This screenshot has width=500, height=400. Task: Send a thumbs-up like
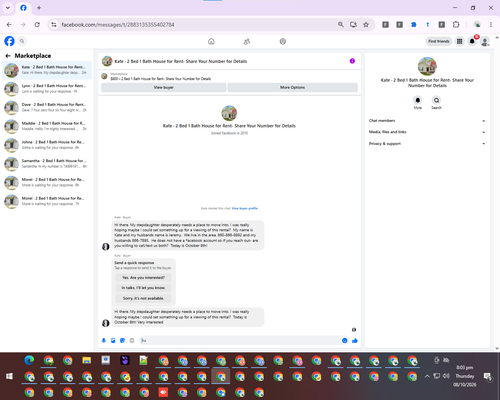(x=355, y=340)
